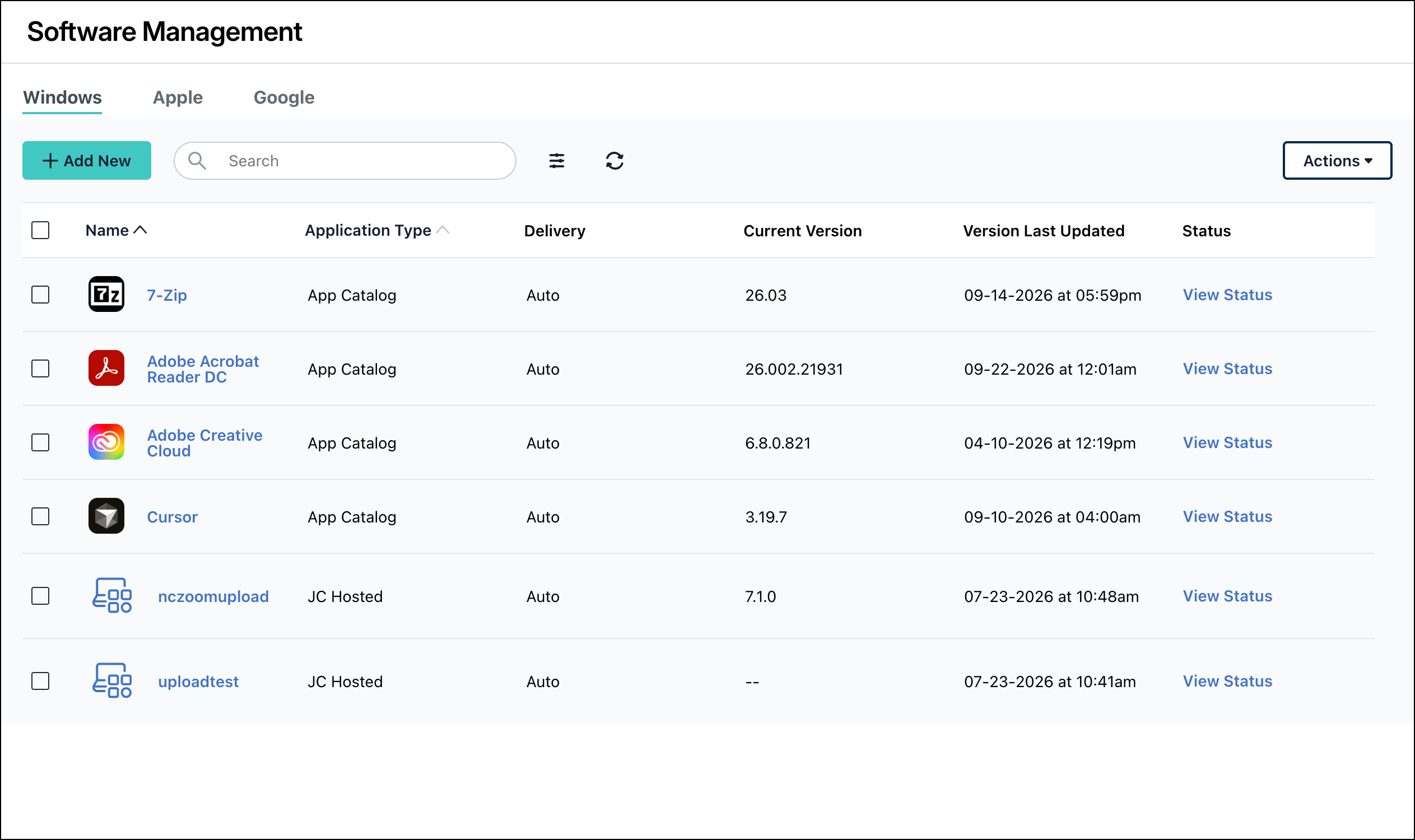This screenshot has height=840, width=1415.
Task: Click the 7-Zip app icon
Action: 106,295
